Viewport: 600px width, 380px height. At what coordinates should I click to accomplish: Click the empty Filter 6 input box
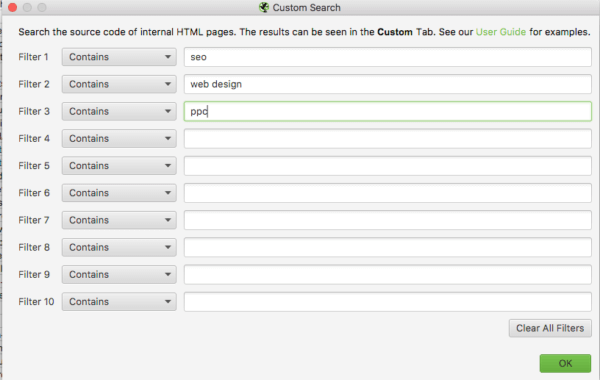click(x=388, y=193)
